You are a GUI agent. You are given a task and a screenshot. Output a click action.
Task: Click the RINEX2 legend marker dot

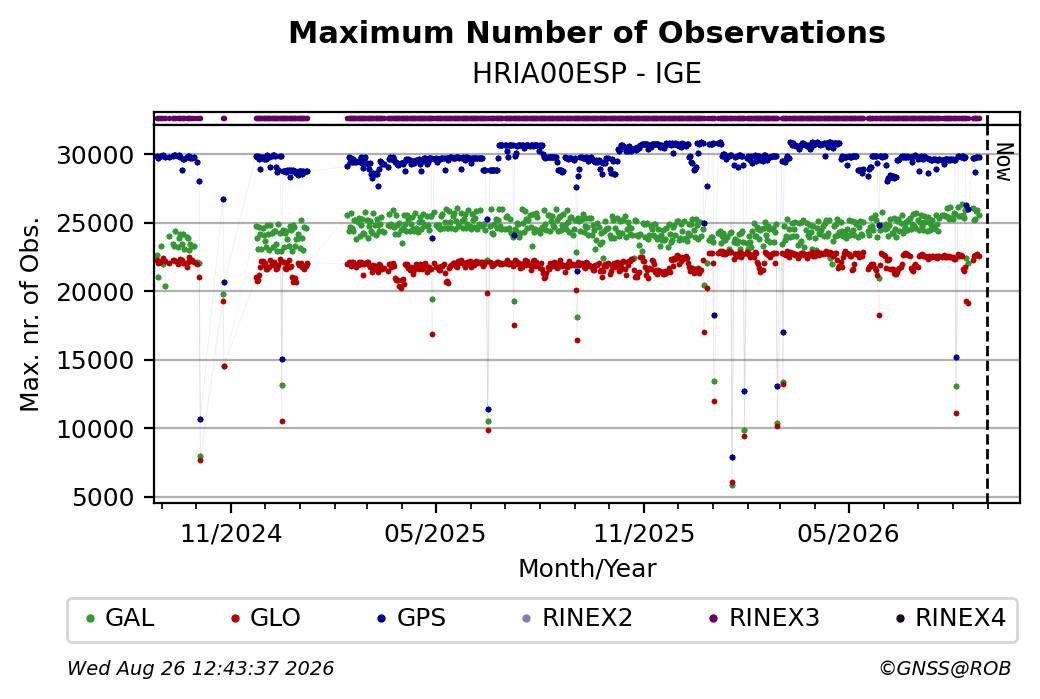[527, 619]
